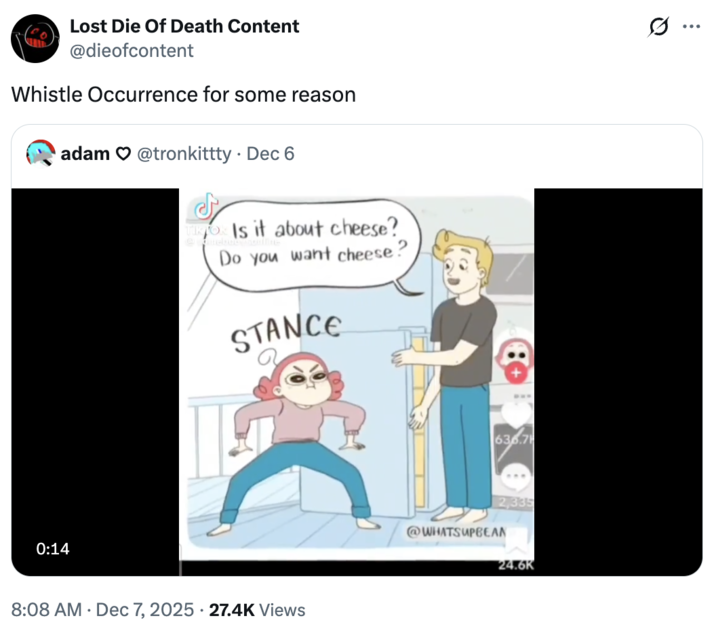Click the heart emoji beside adam's name
The image size is (716, 633).
124,154
